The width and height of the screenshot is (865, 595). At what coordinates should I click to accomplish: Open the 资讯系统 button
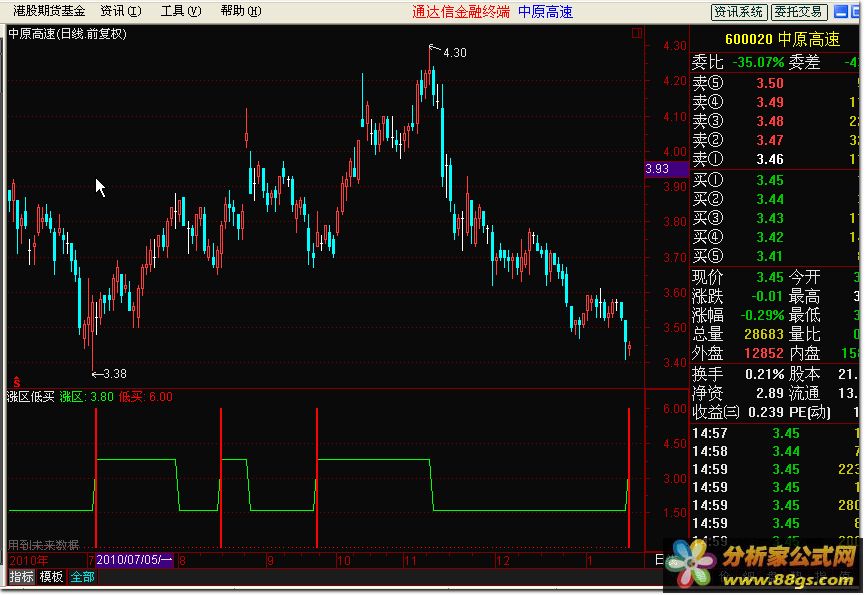point(738,12)
